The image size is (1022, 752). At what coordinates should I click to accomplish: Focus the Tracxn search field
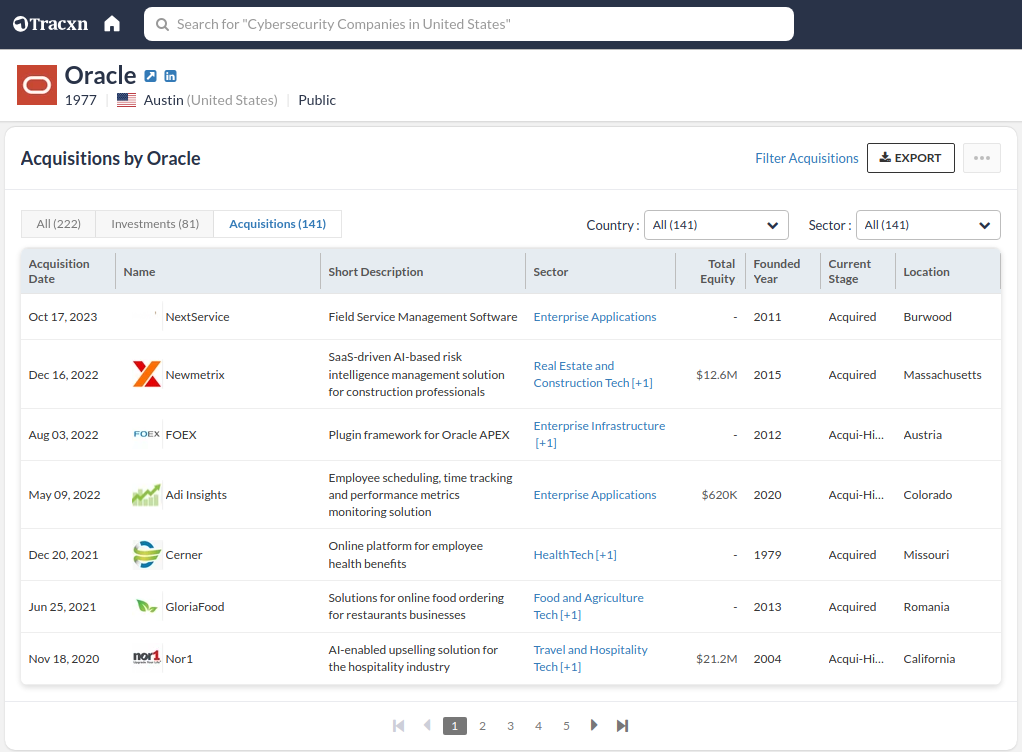pos(469,24)
